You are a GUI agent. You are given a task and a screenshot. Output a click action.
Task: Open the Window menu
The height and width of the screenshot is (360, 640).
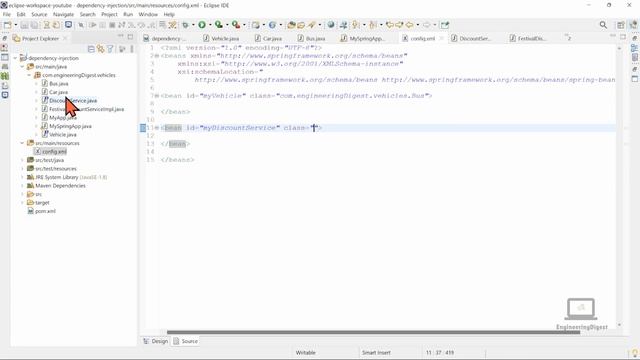point(148,14)
